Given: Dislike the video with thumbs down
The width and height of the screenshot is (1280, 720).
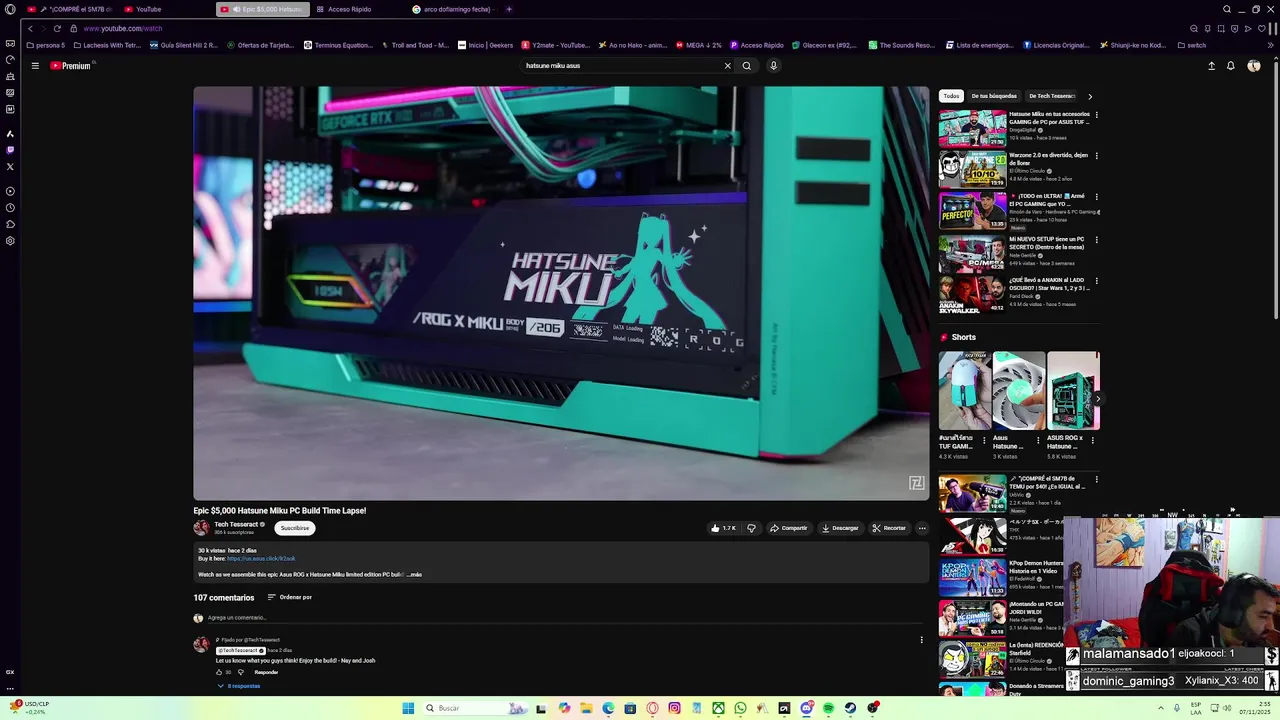Looking at the screenshot, I should (751, 528).
